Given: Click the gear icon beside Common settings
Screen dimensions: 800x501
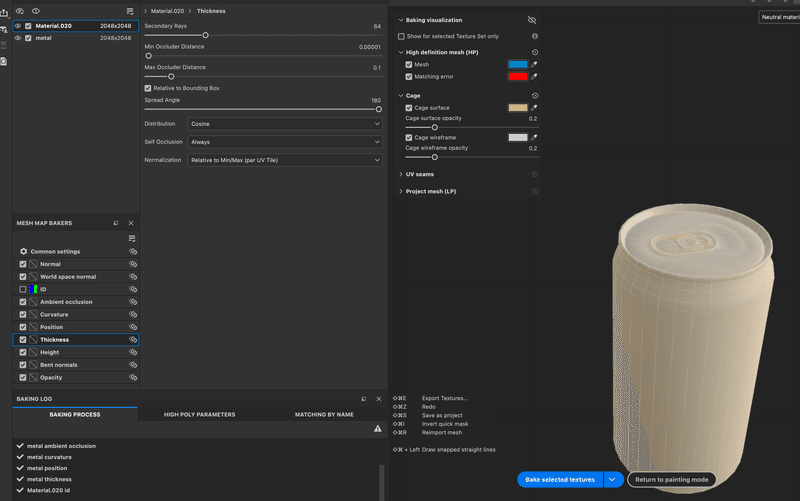Looking at the screenshot, I should pyautogui.click(x=23, y=252).
